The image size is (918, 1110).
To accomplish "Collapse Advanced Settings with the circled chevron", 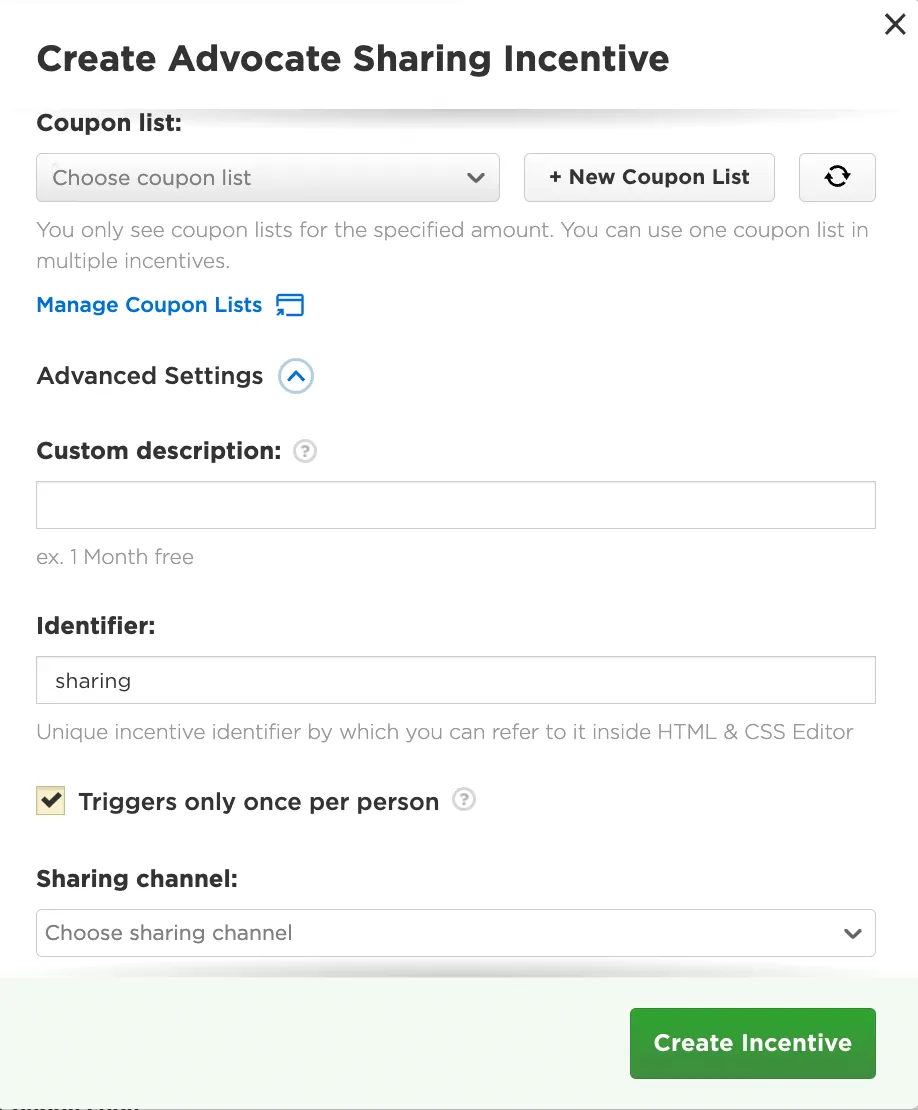I will point(296,376).
